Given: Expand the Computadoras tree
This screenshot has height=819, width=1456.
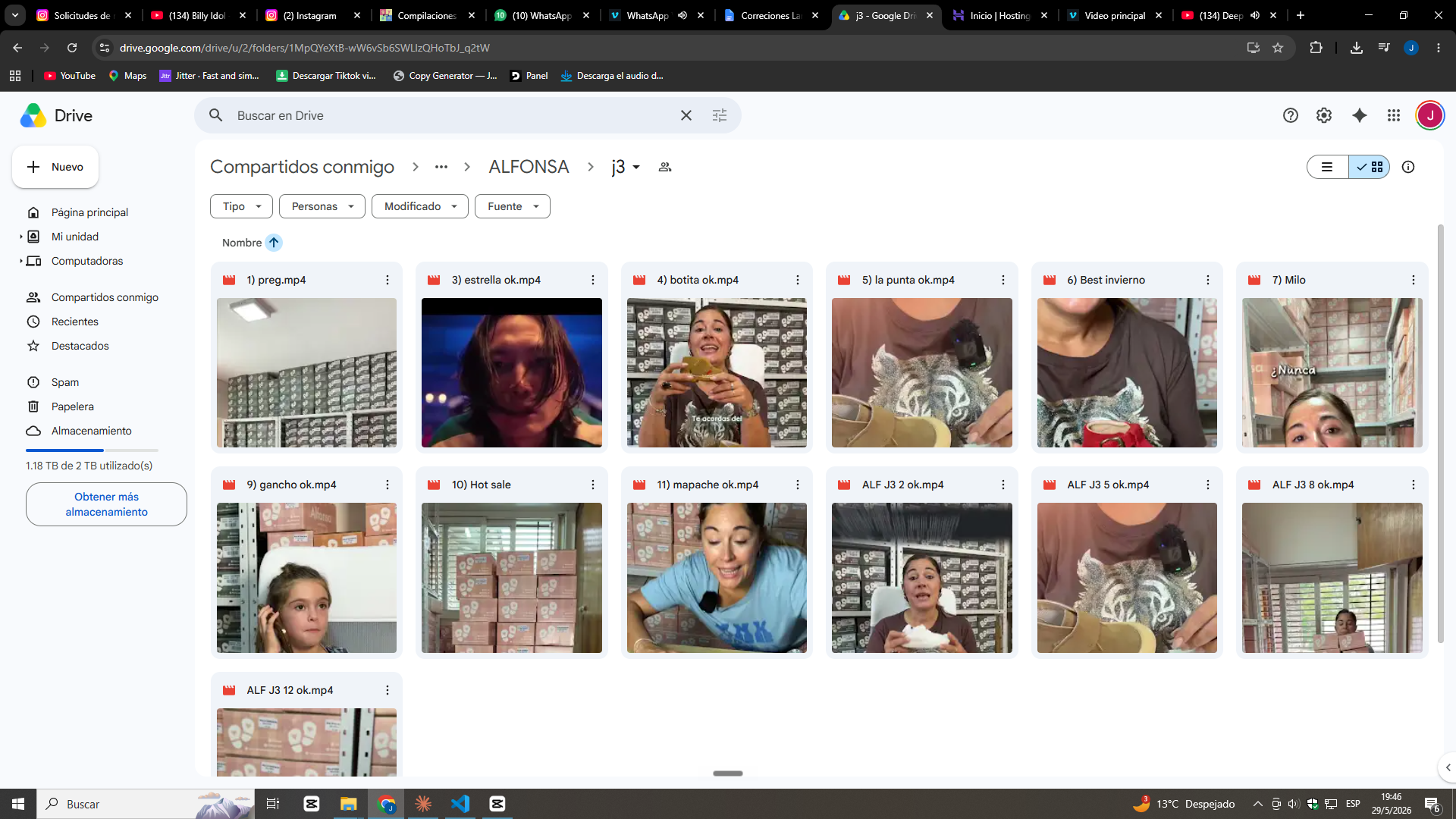Looking at the screenshot, I should pos(20,261).
